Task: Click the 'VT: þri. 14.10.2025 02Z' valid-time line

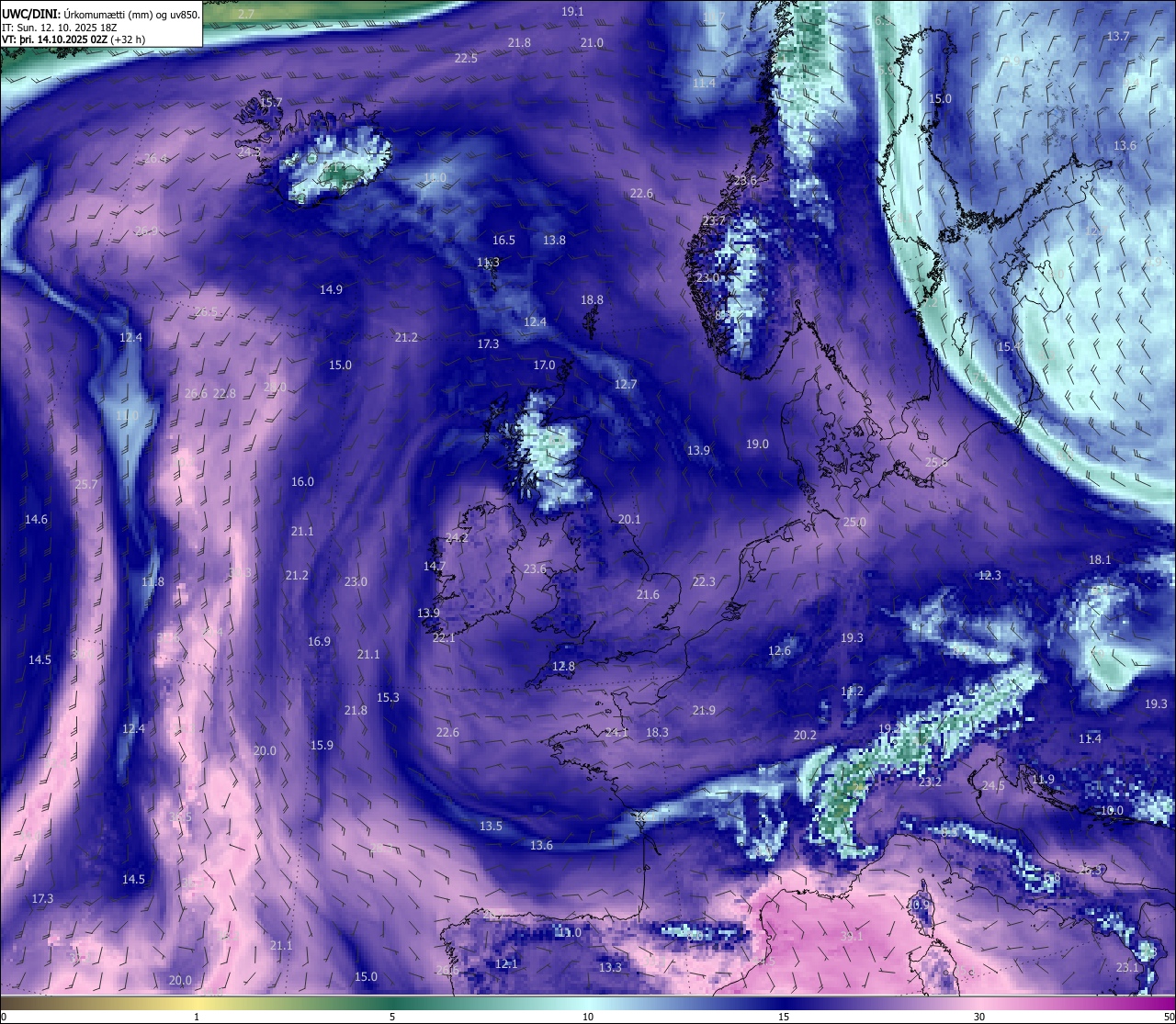Action: point(73,39)
